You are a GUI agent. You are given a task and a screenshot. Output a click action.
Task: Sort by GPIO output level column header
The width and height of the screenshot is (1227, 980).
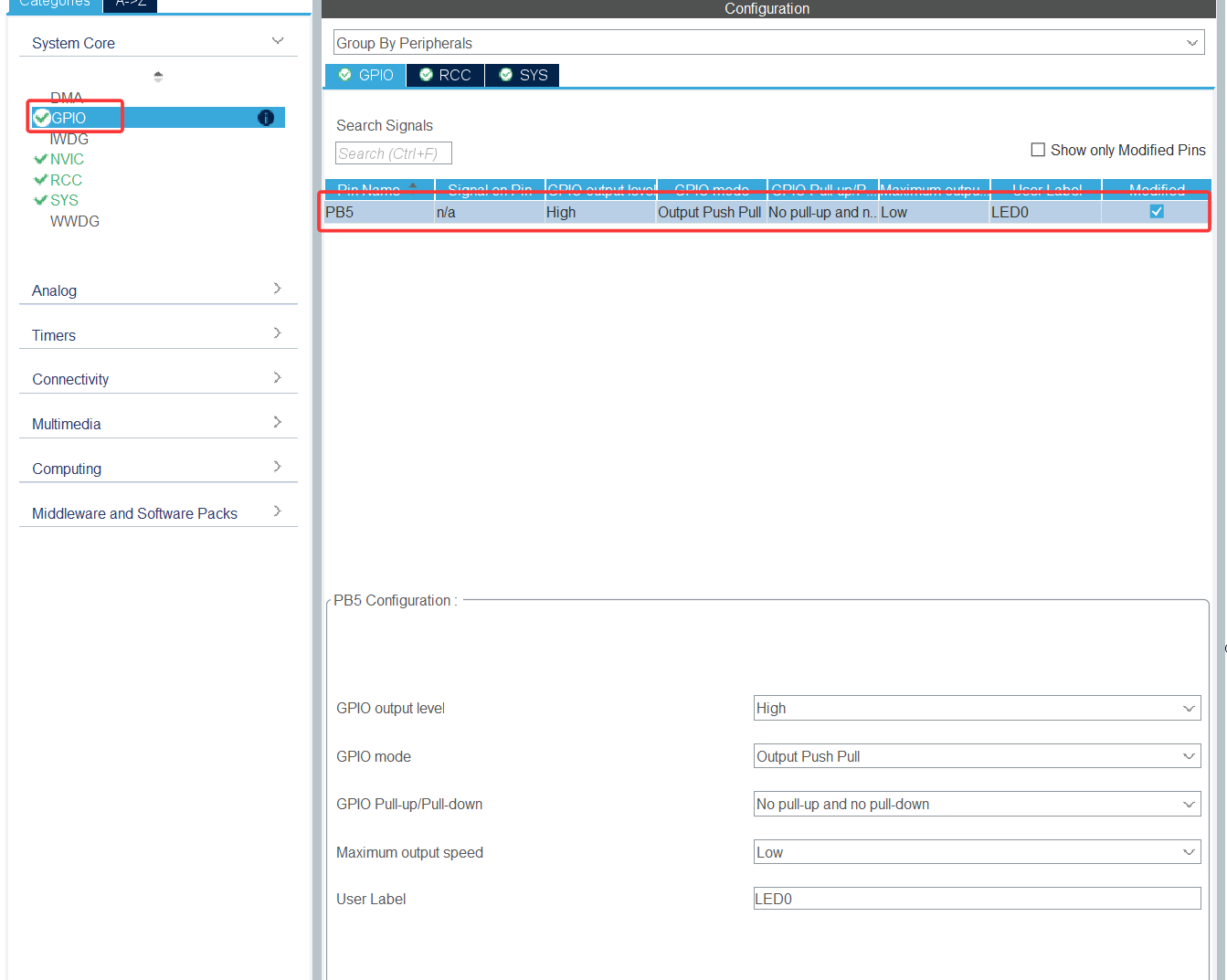click(601, 189)
